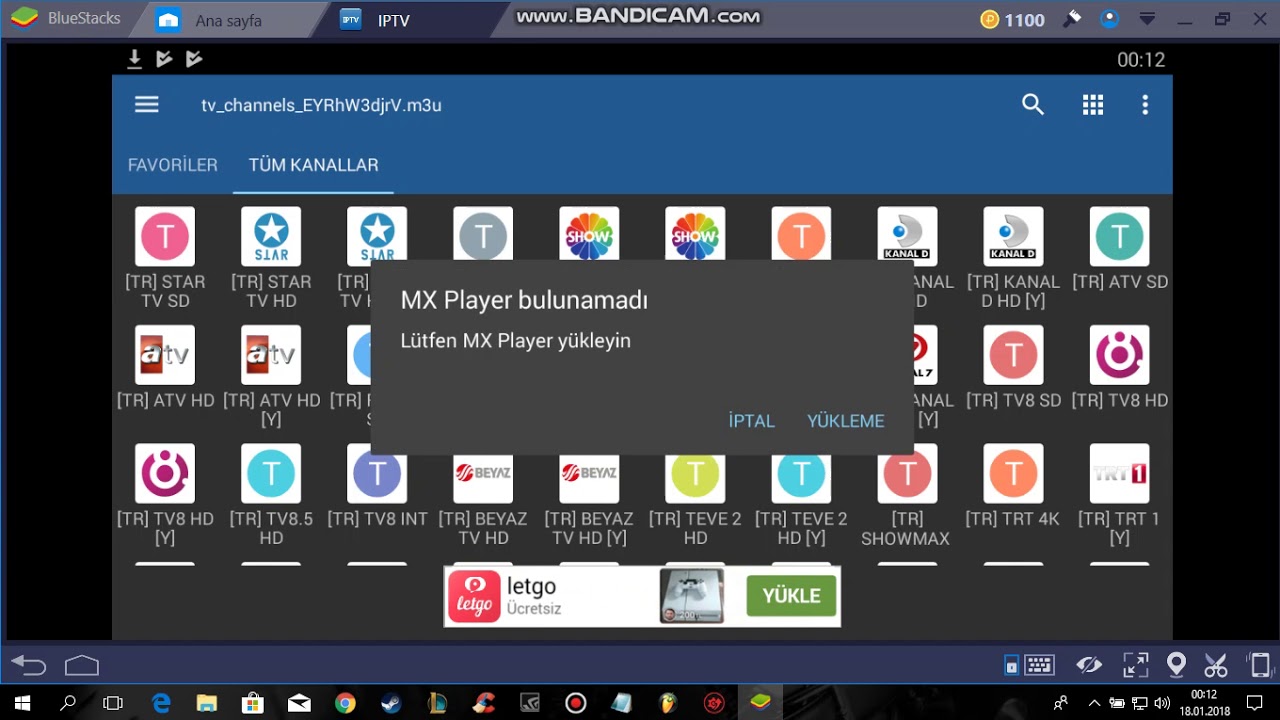Open League of Legends taskbar icon
Viewport: 1280px width, 720px height.
click(x=437, y=703)
